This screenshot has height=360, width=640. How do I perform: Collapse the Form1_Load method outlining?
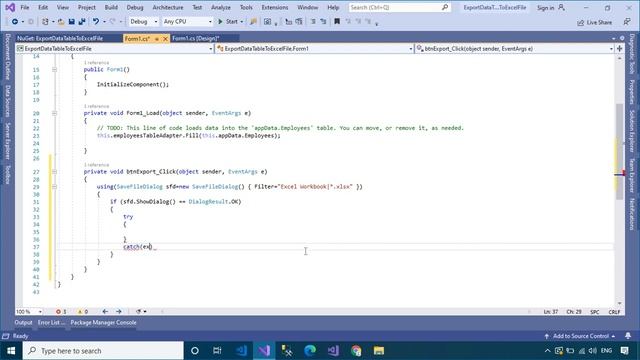coord(54,113)
